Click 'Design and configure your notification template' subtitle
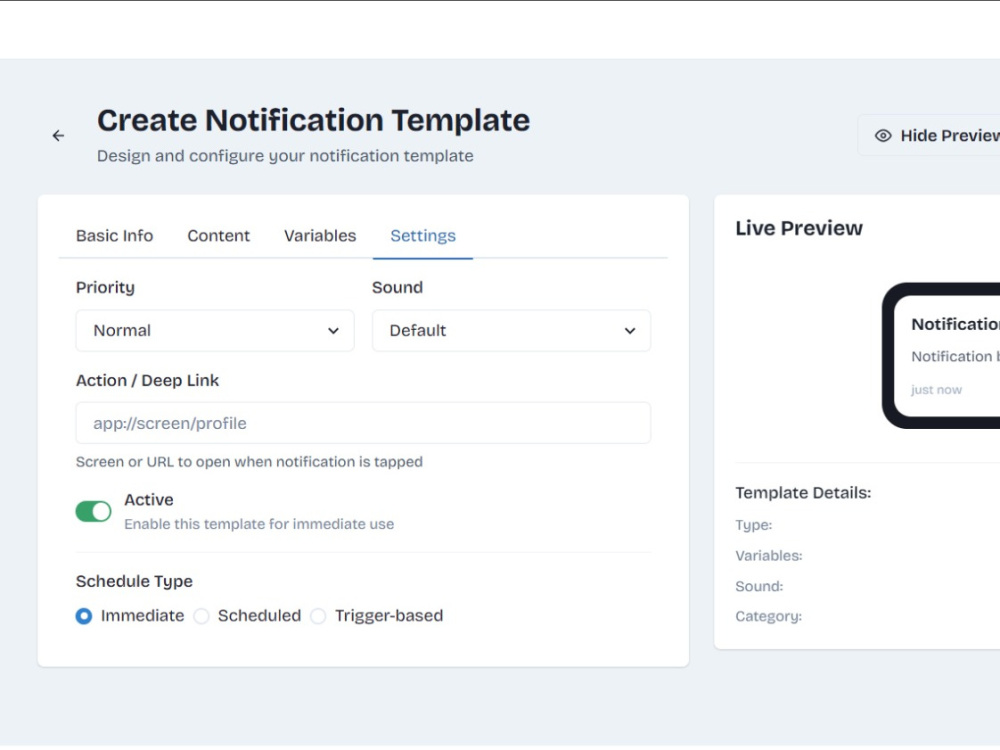The image size is (1000, 750). (x=285, y=156)
